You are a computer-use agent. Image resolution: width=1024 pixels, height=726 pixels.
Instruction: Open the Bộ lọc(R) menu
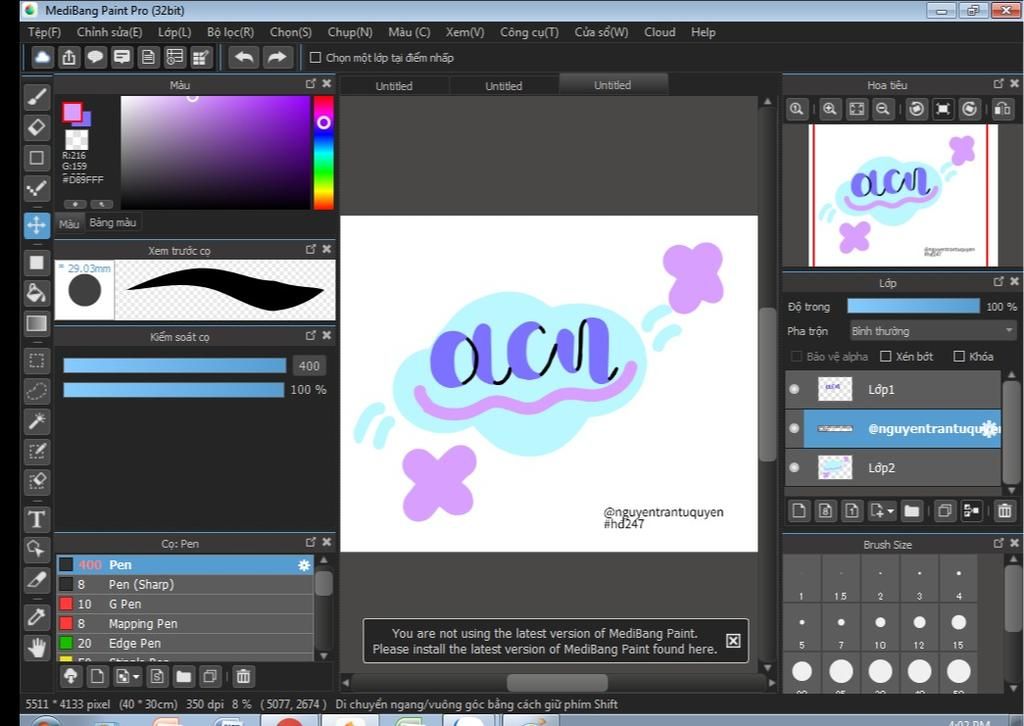point(231,32)
